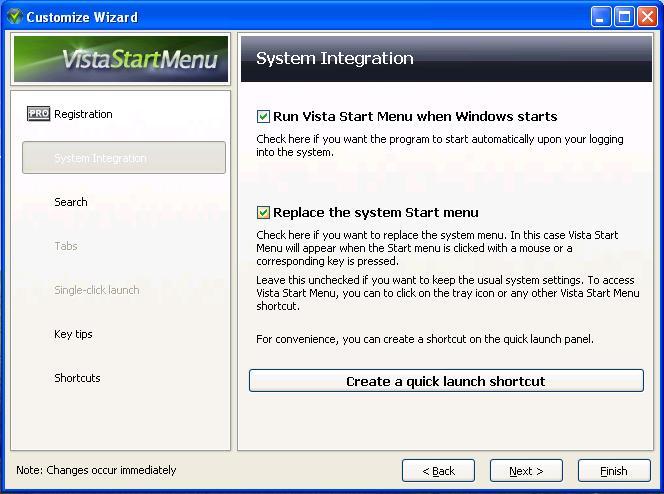Uncheck Run Vista Start Menu when Windows starts
Image resolution: width=664 pixels, height=494 pixels.
263,116
